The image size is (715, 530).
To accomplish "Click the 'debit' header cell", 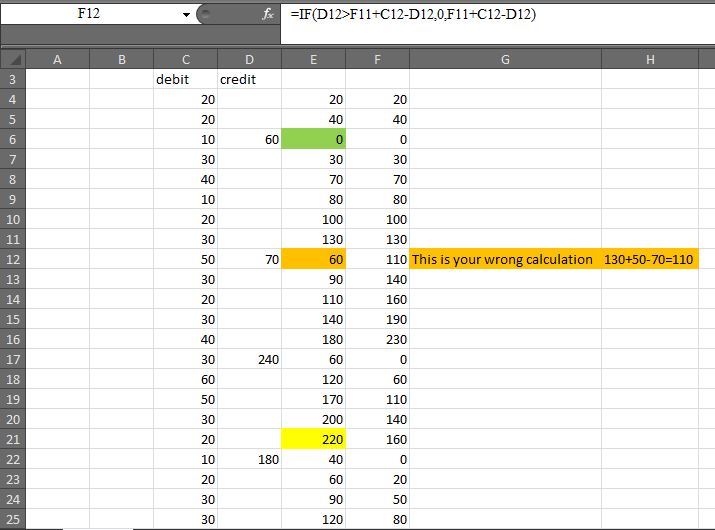I will (186, 79).
